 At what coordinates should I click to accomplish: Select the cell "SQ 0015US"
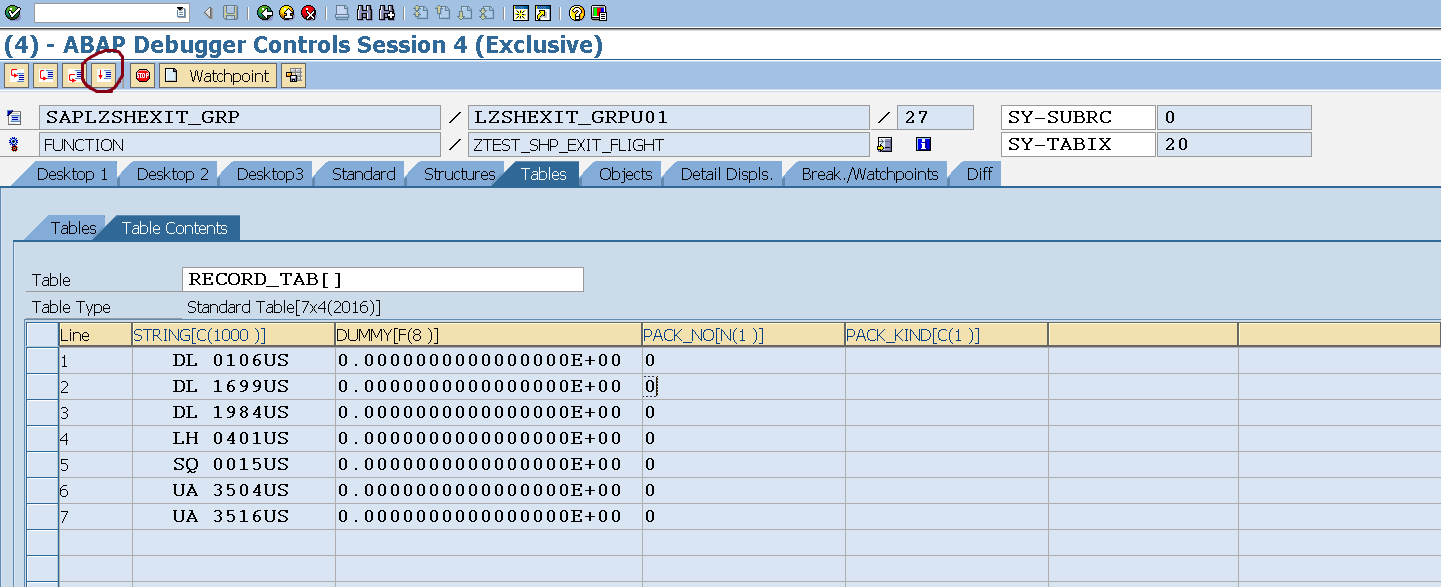233,464
